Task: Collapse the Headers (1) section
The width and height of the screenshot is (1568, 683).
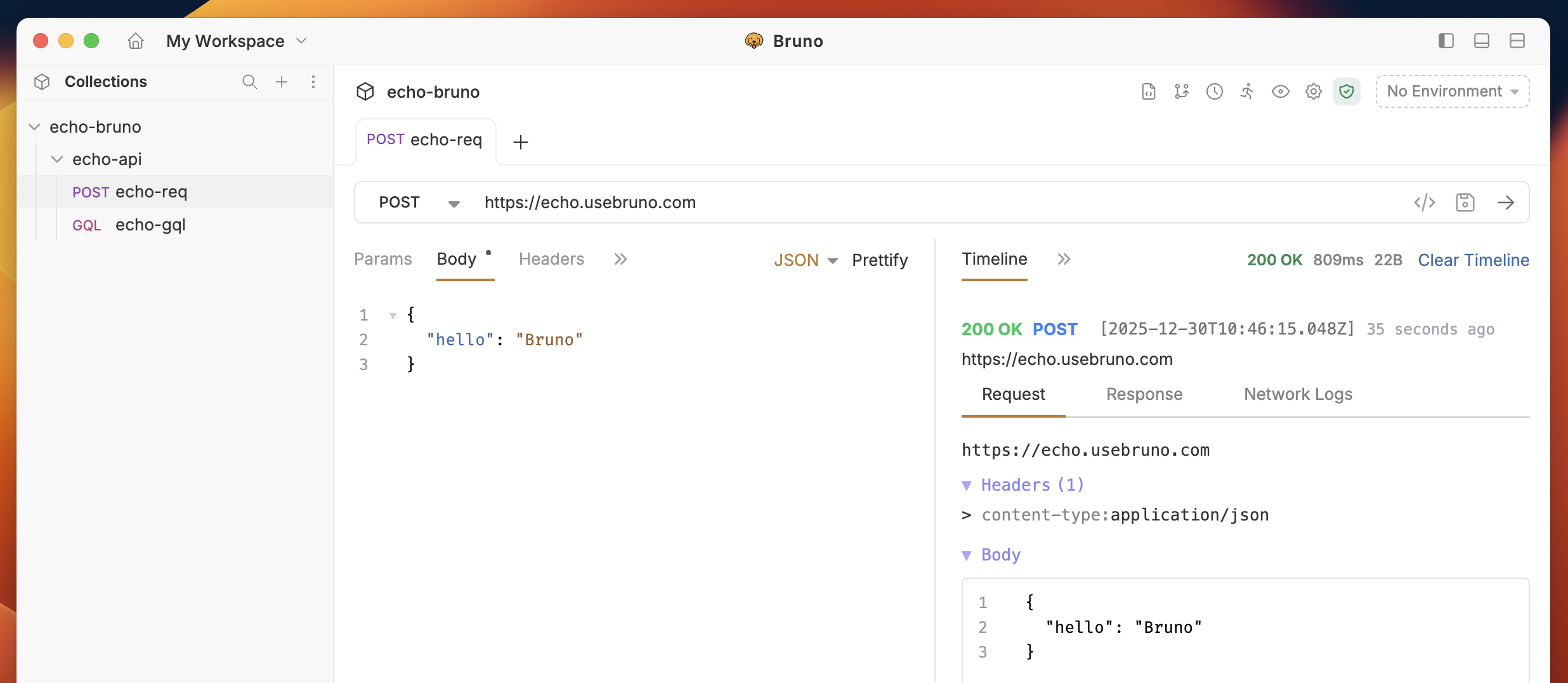Action: [1023, 485]
